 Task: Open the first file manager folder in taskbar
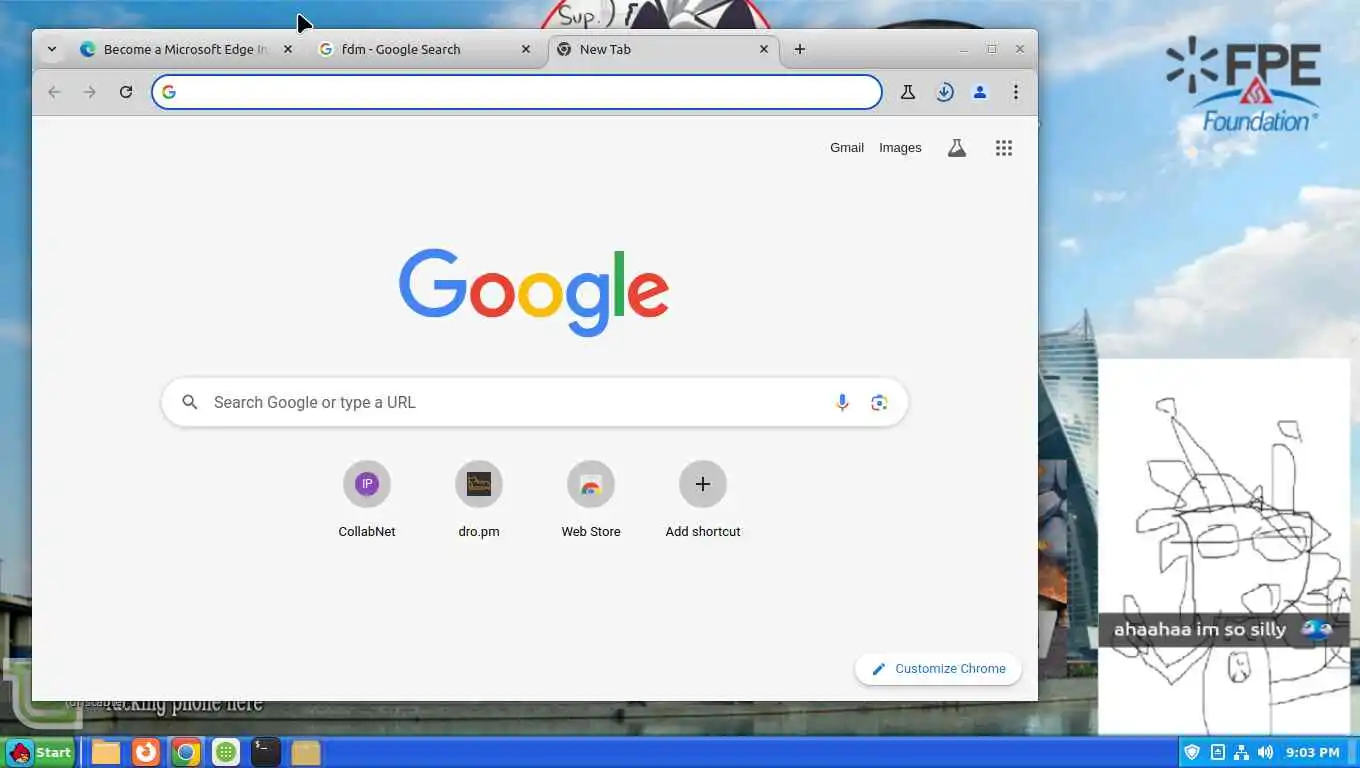pos(106,752)
